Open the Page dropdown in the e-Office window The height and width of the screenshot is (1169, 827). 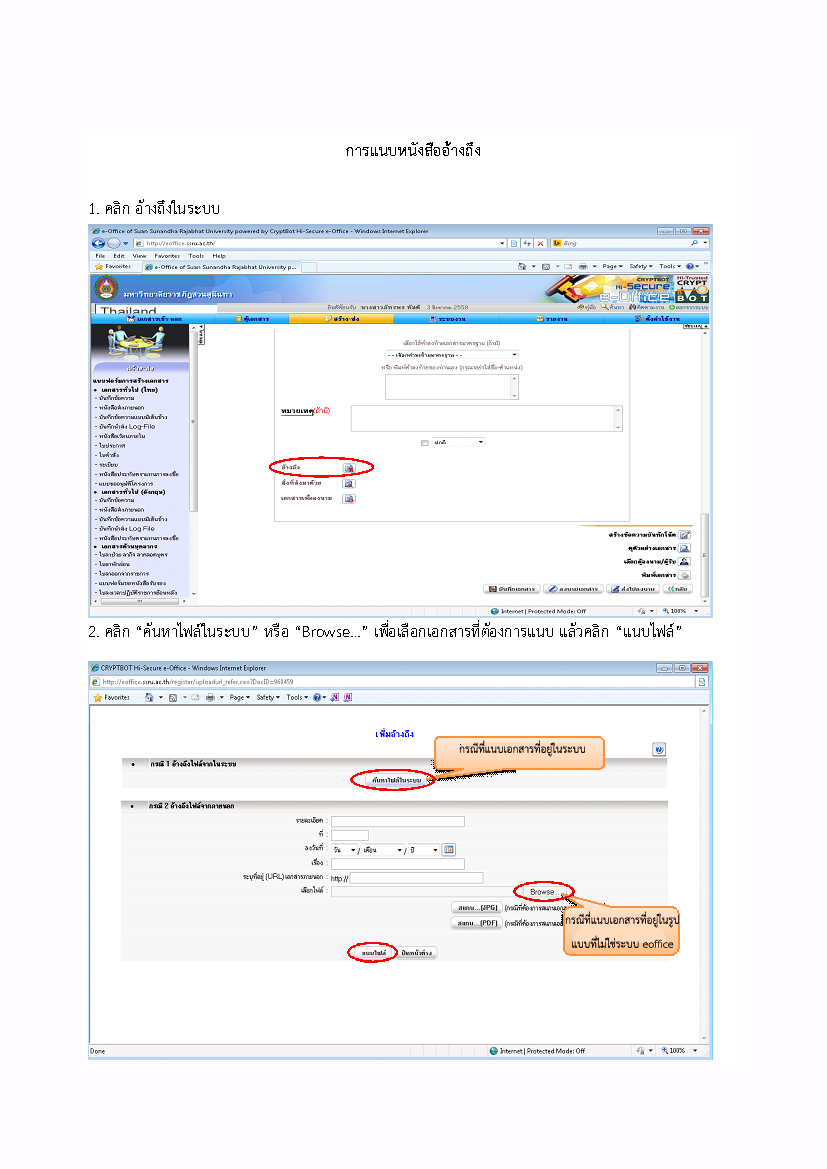pos(612,266)
